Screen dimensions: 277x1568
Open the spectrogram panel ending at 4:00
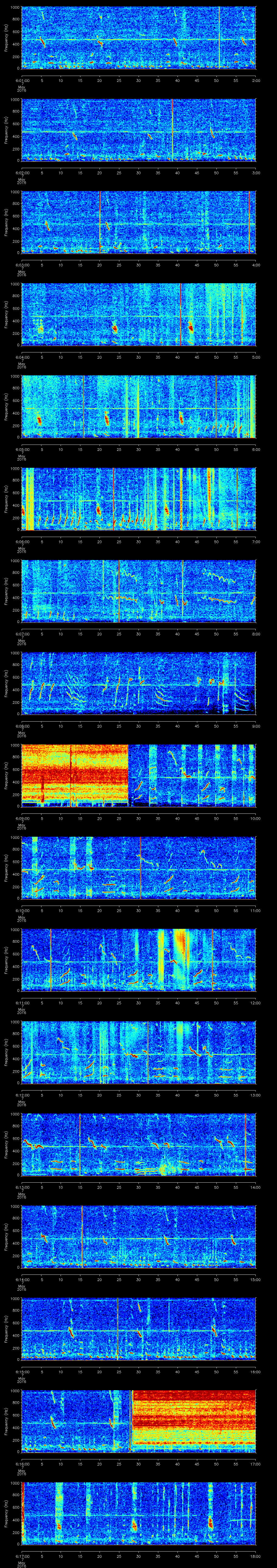click(x=139, y=222)
